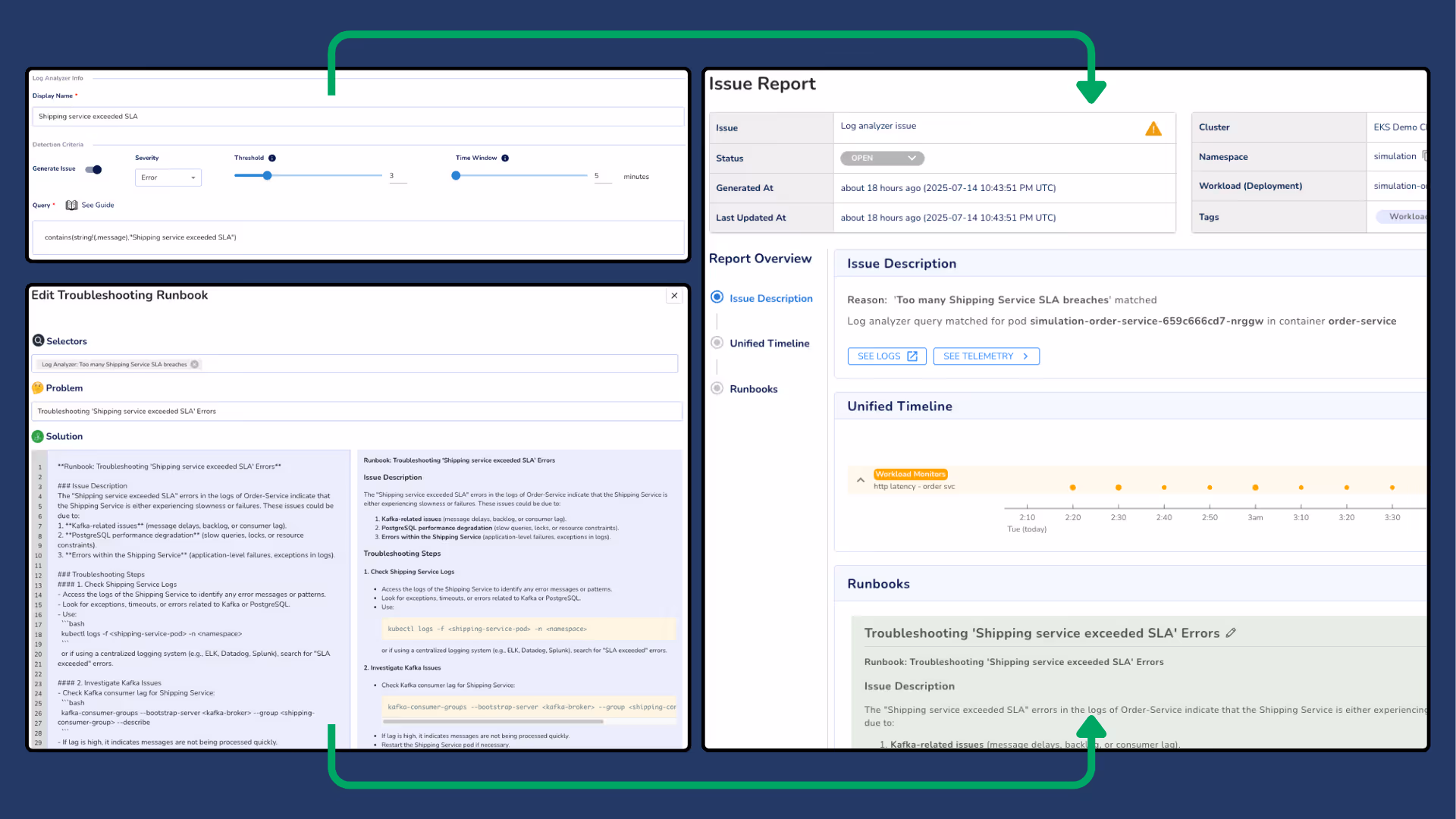Viewport: 1456px width, 819px height.
Task: Click the timeline event dot at 3:20
Action: tap(1347, 488)
